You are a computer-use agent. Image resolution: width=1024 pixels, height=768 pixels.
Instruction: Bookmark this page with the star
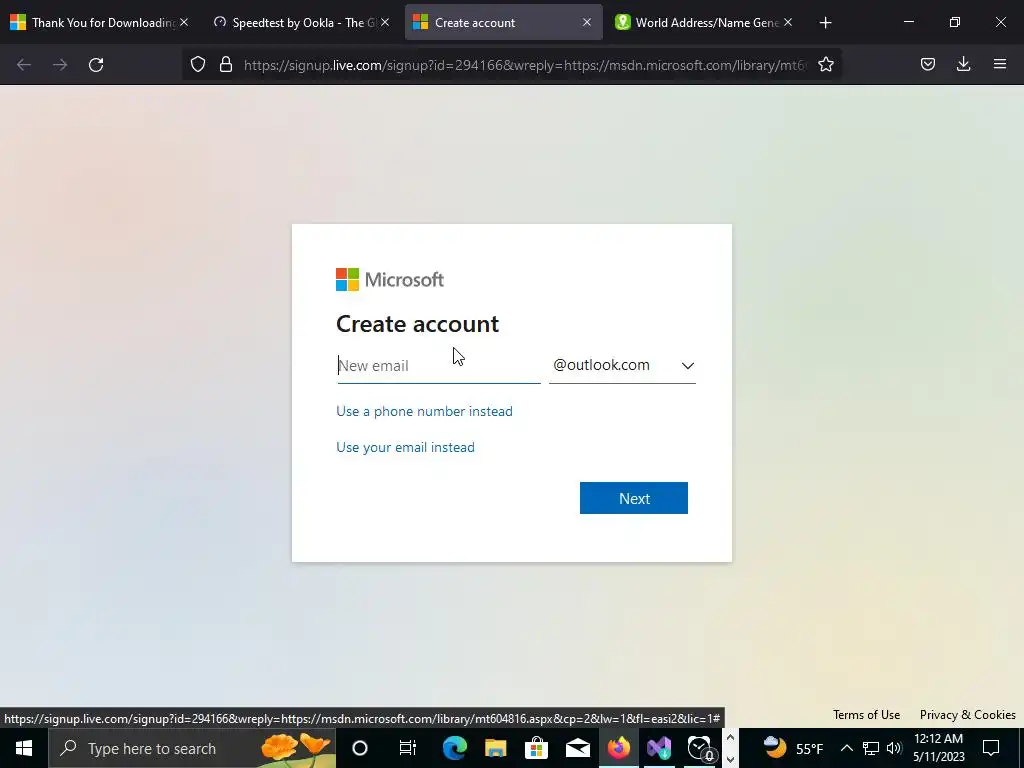coord(825,64)
